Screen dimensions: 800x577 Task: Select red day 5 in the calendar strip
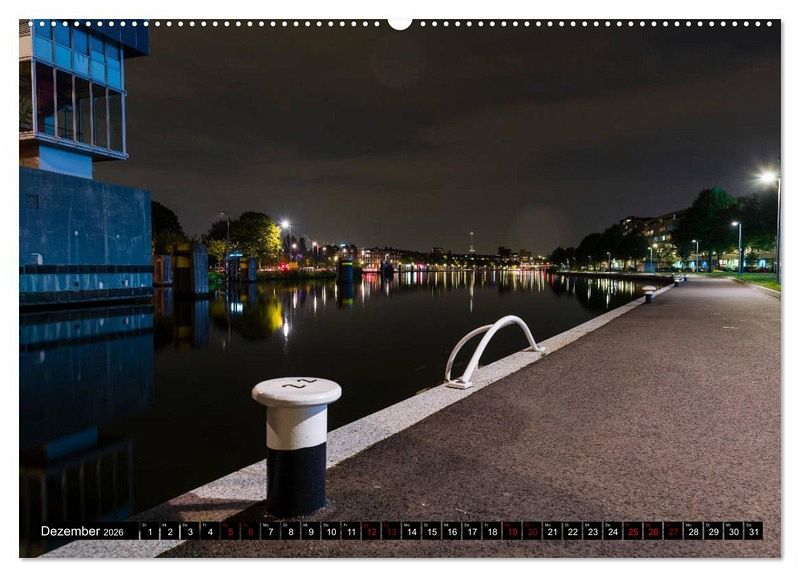point(230,531)
